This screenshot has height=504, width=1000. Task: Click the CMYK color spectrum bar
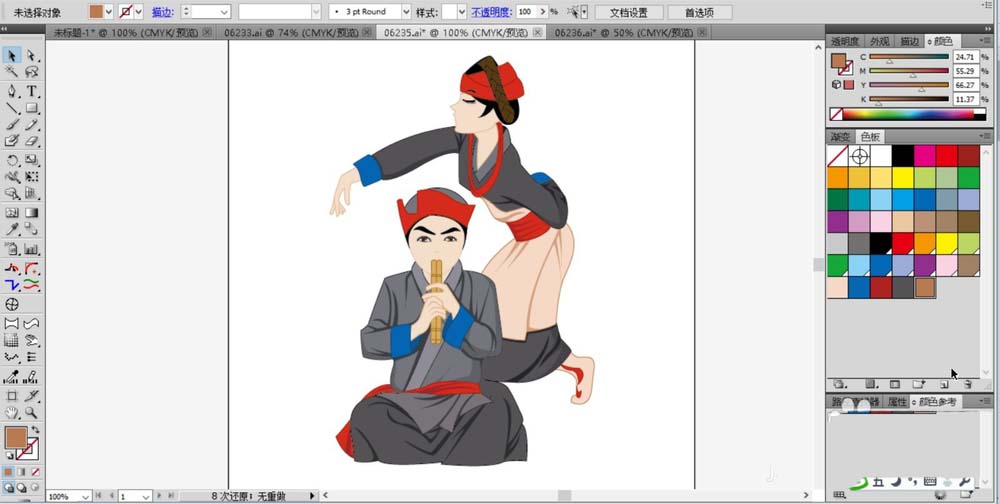[907, 115]
